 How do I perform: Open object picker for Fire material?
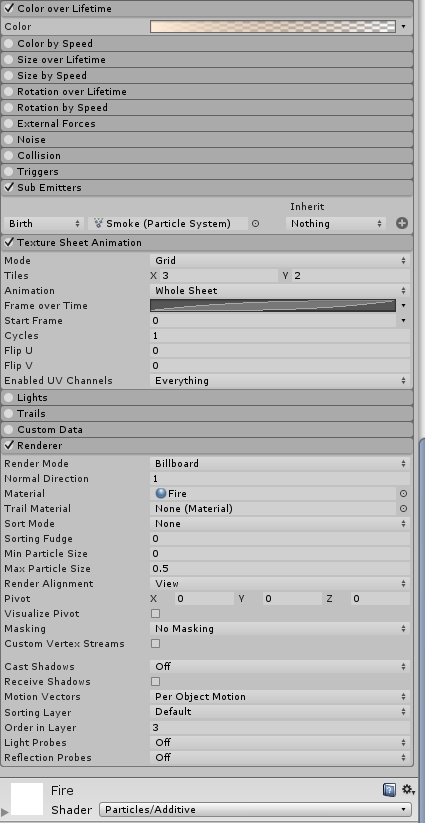pyautogui.click(x=403, y=493)
